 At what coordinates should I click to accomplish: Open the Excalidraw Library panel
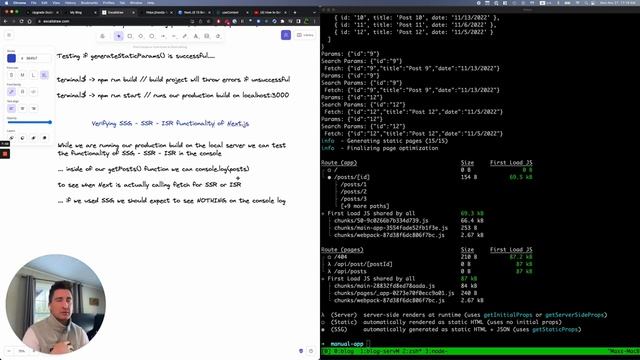[x=305, y=35]
